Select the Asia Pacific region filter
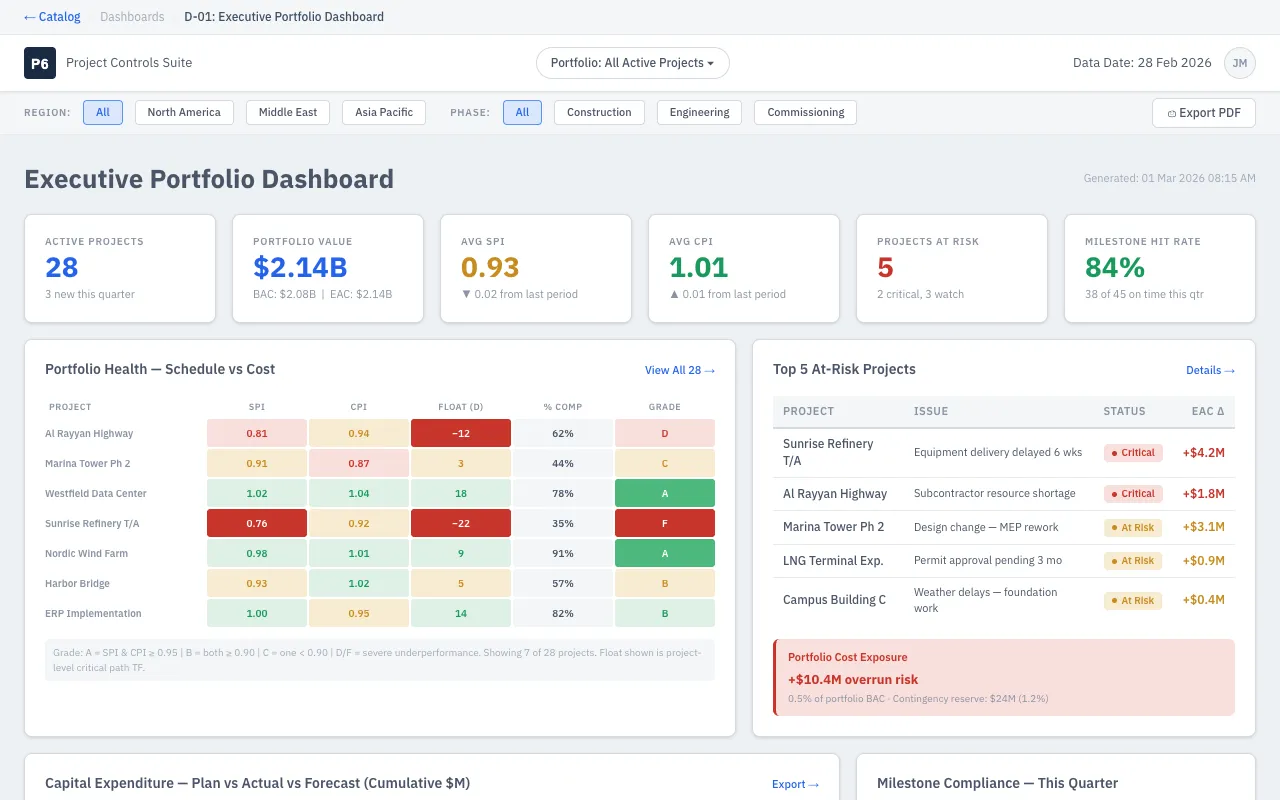 [383, 112]
